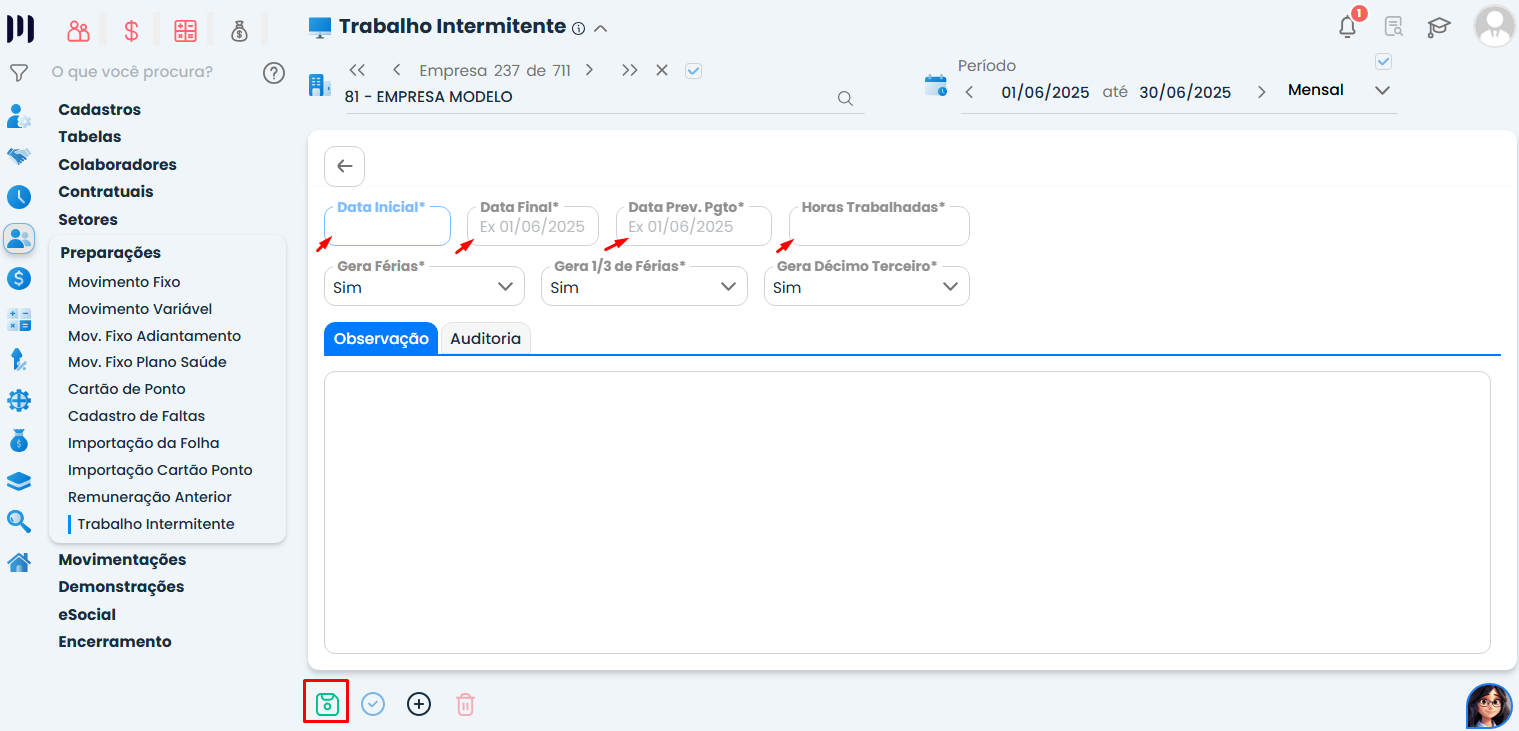Open the help question mark icon

pyautogui.click(x=273, y=73)
